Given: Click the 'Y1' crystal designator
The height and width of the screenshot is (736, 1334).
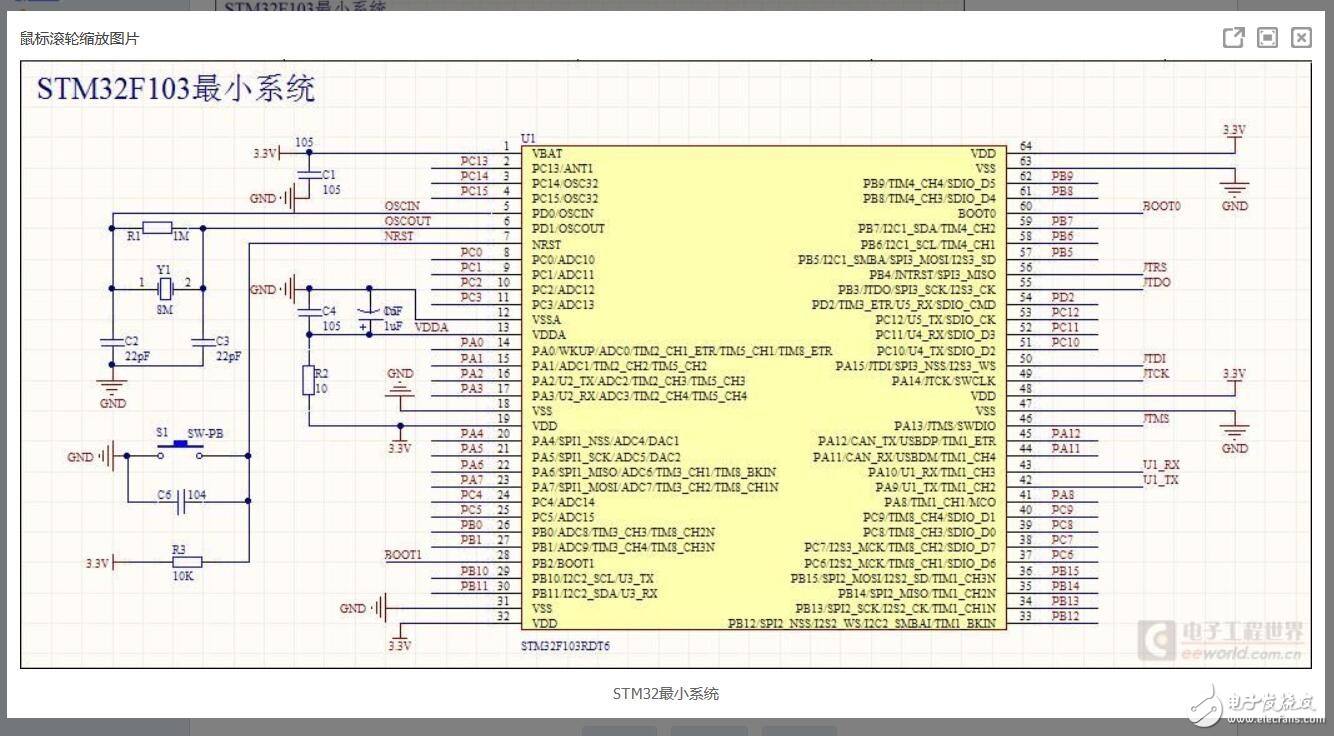Looking at the screenshot, I should coord(164,270).
